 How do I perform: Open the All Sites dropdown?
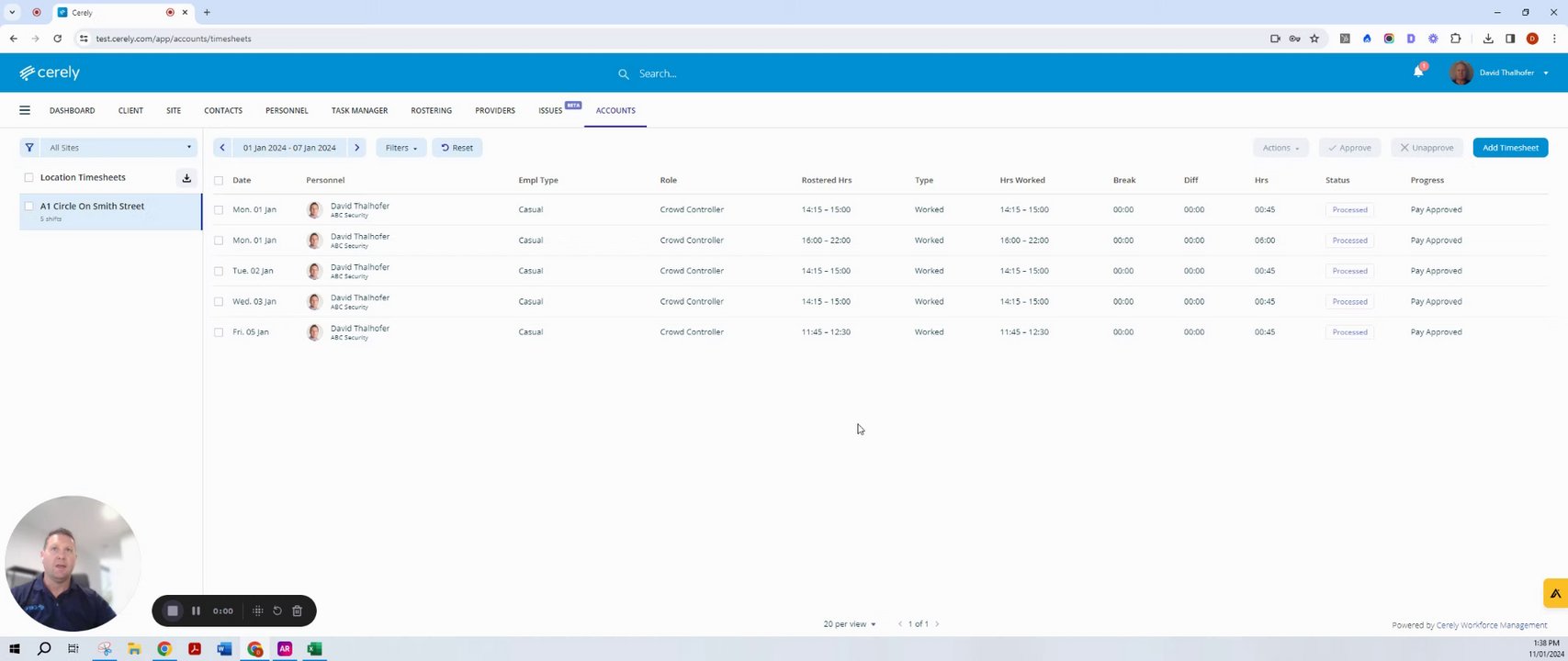(x=119, y=148)
